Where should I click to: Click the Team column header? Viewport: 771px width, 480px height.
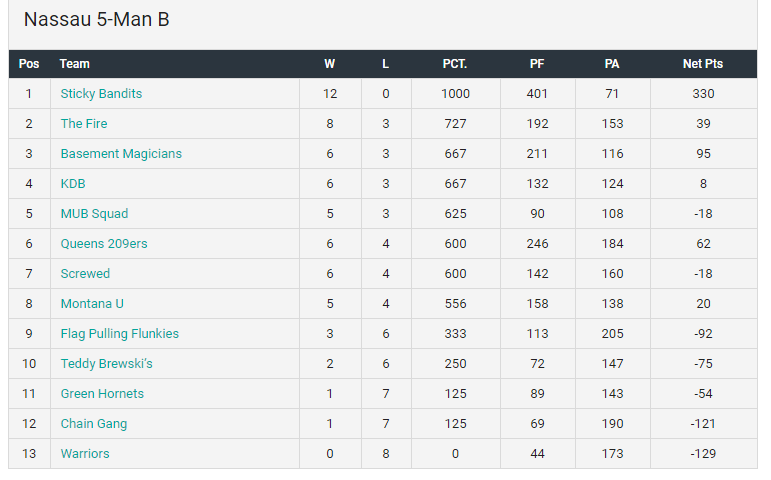(75, 64)
